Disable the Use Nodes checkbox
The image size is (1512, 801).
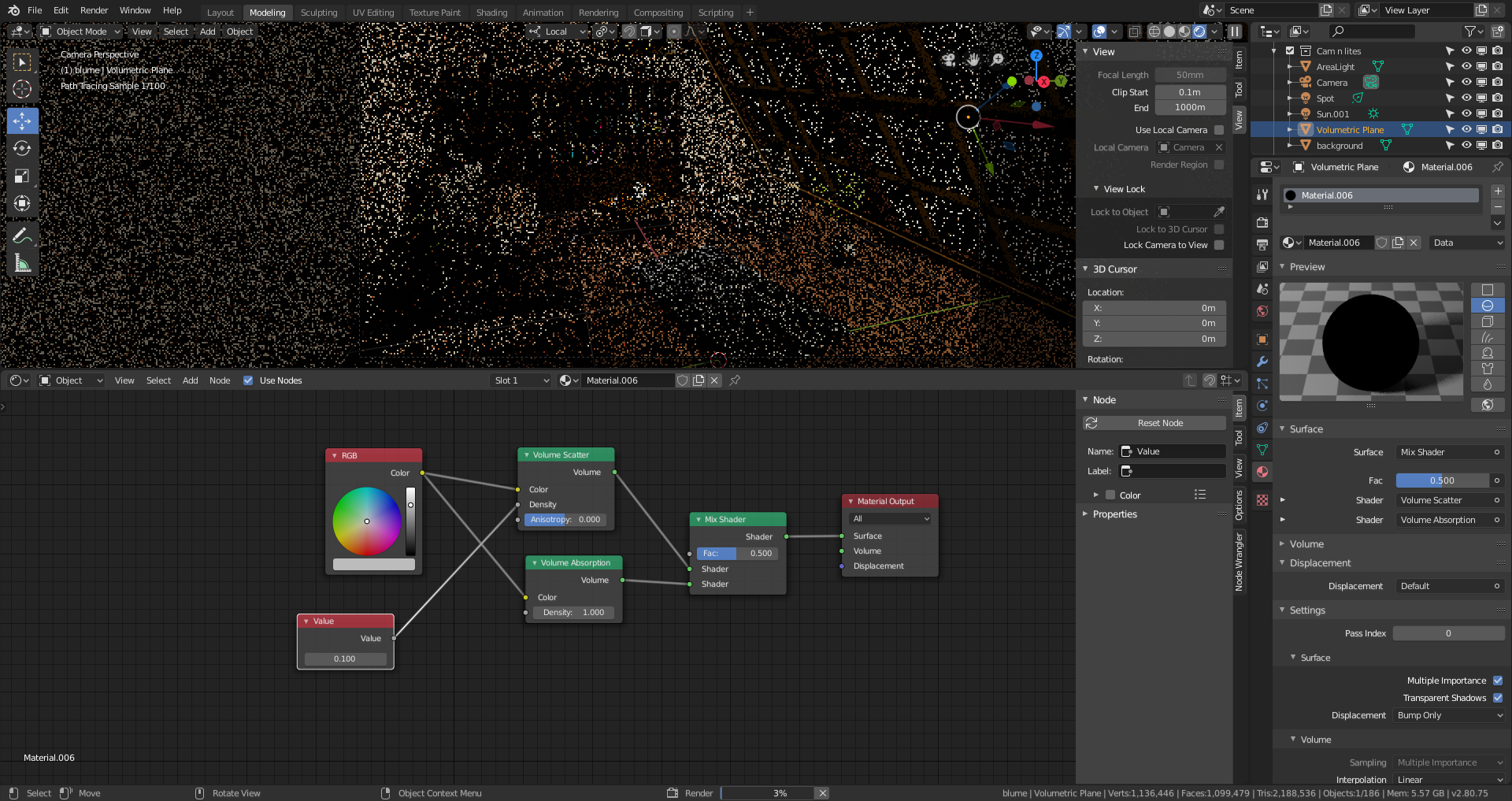click(x=248, y=380)
